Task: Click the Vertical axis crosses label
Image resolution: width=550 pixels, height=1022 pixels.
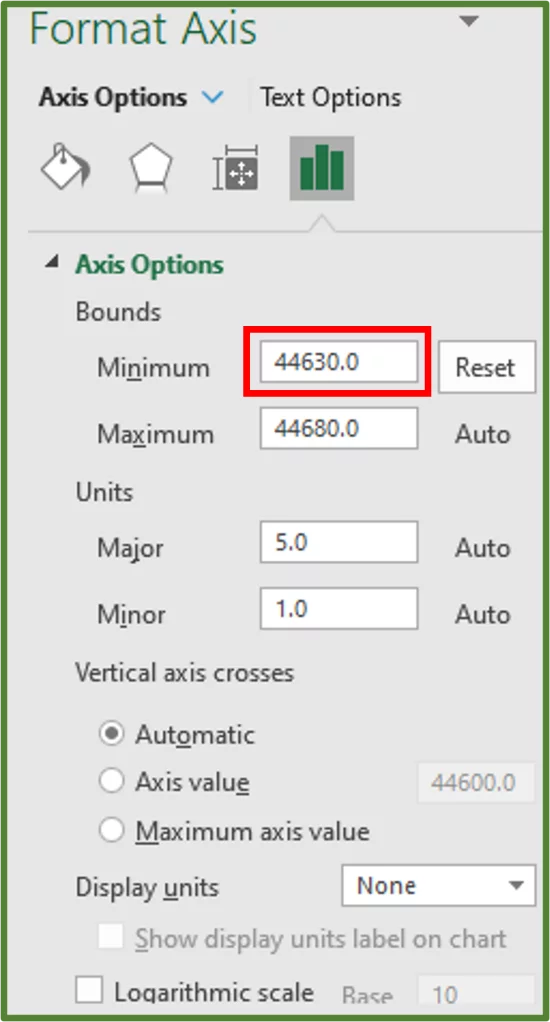Action: [184, 672]
